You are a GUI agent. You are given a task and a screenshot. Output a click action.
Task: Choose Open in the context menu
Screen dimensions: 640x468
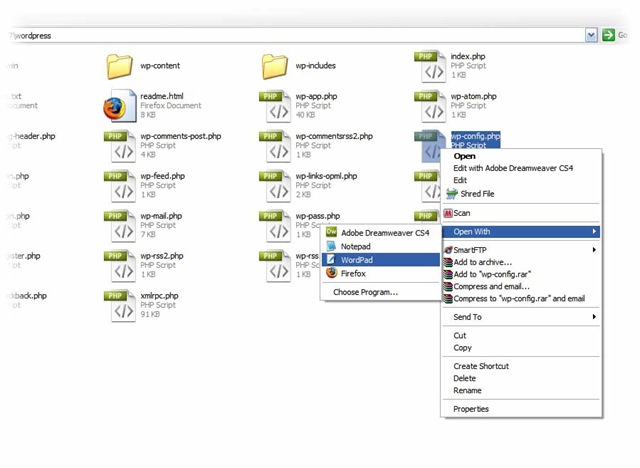point(464,156)
